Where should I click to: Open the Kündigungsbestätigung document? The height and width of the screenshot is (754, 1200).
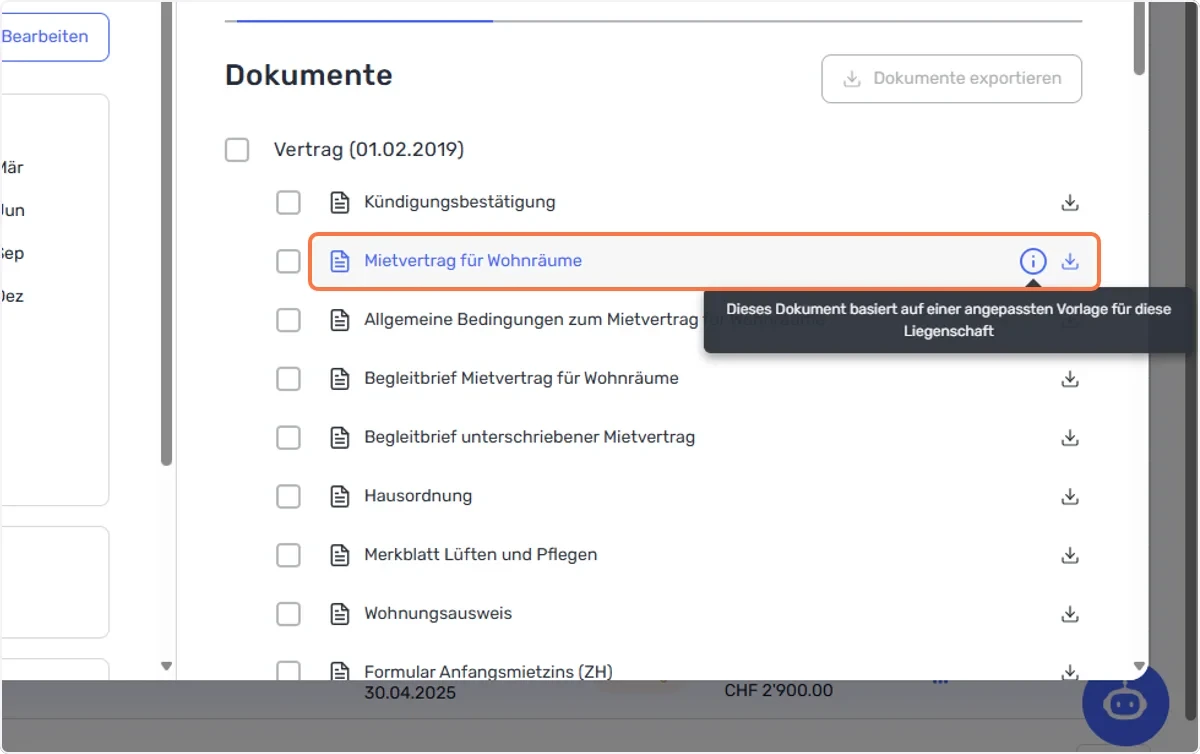point(460,202)
